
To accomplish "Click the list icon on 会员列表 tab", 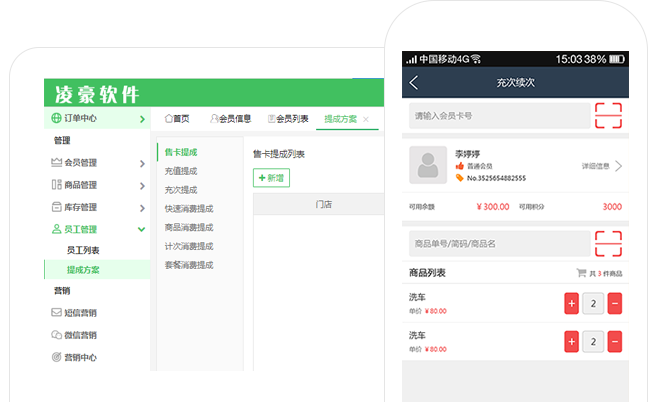I will [x=271, y=119].
